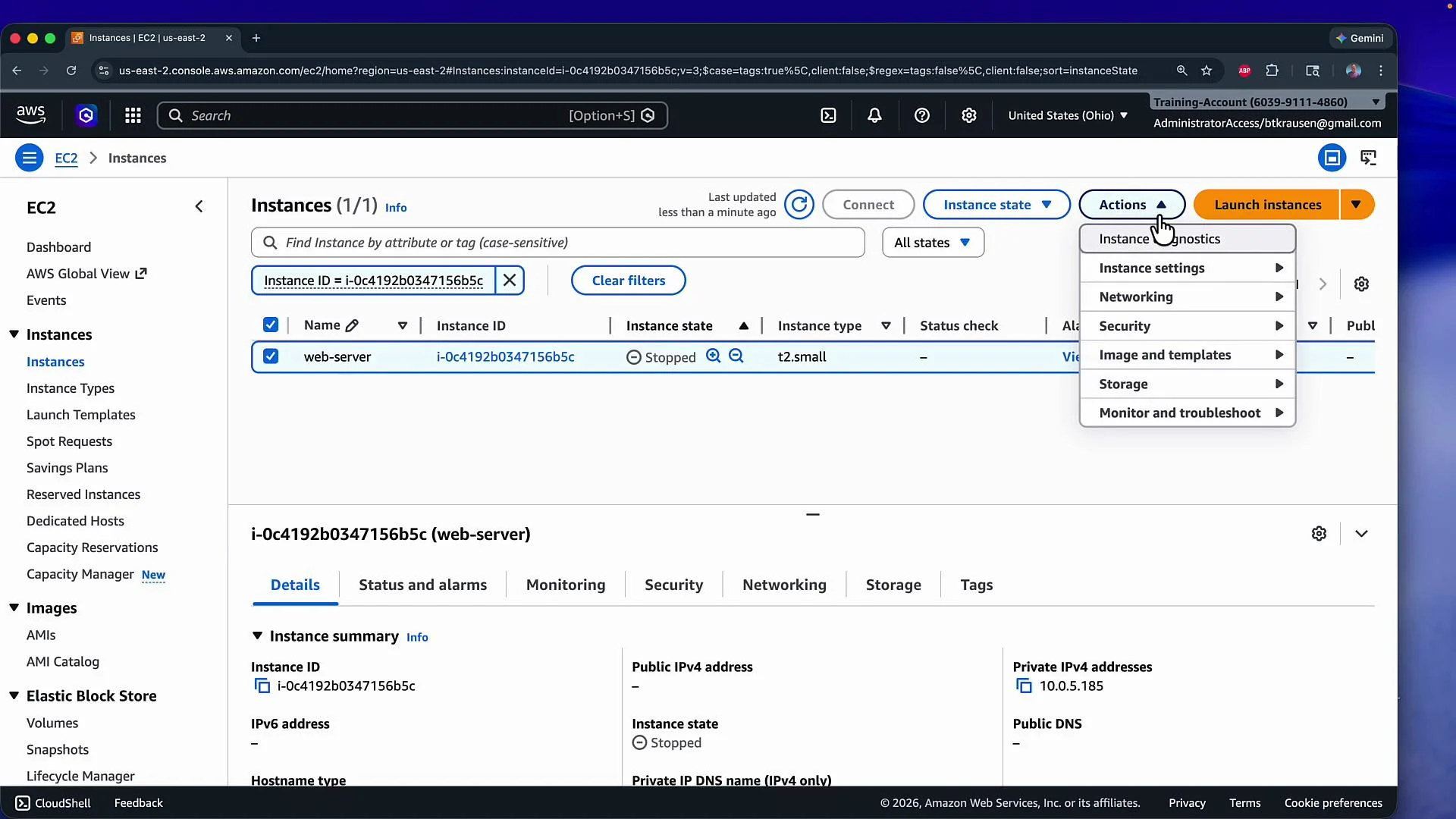Open the CloudShell terminal icon in header
The width and height of the screenshot is (1456, 819).
pyautogui.click(x=828, y=115)
